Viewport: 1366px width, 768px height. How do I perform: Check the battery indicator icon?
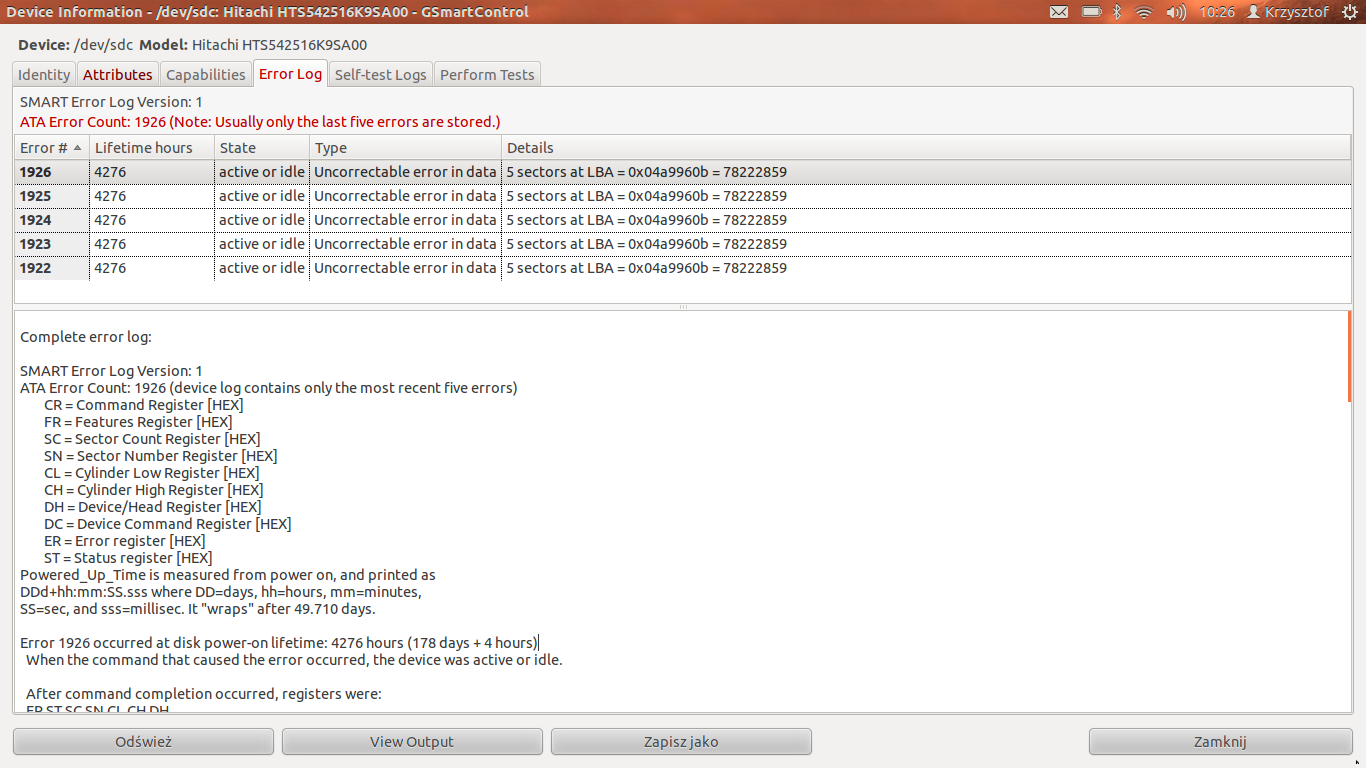[x=1091, y=12]
